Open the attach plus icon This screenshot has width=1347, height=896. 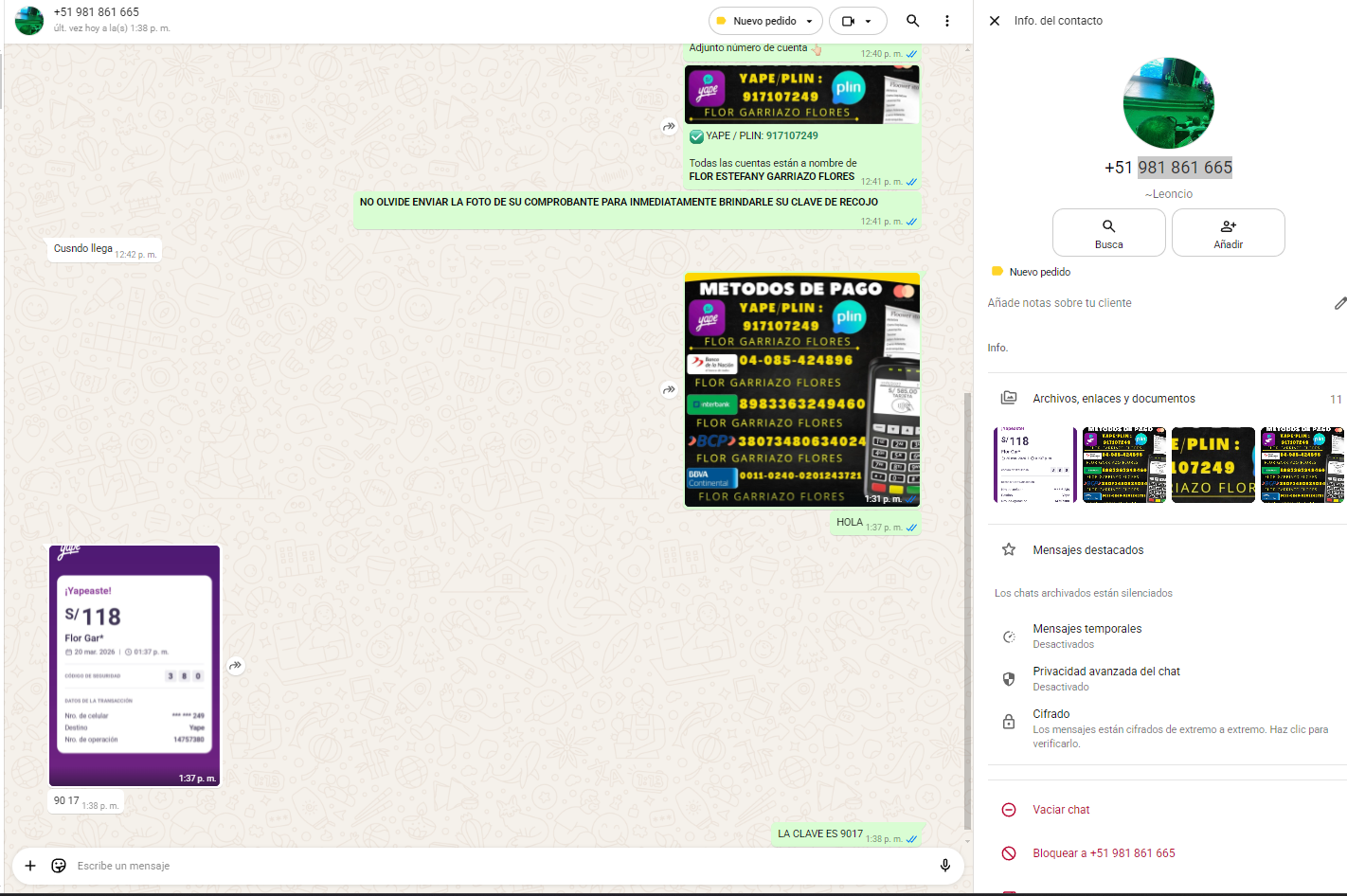click(30, 866)
